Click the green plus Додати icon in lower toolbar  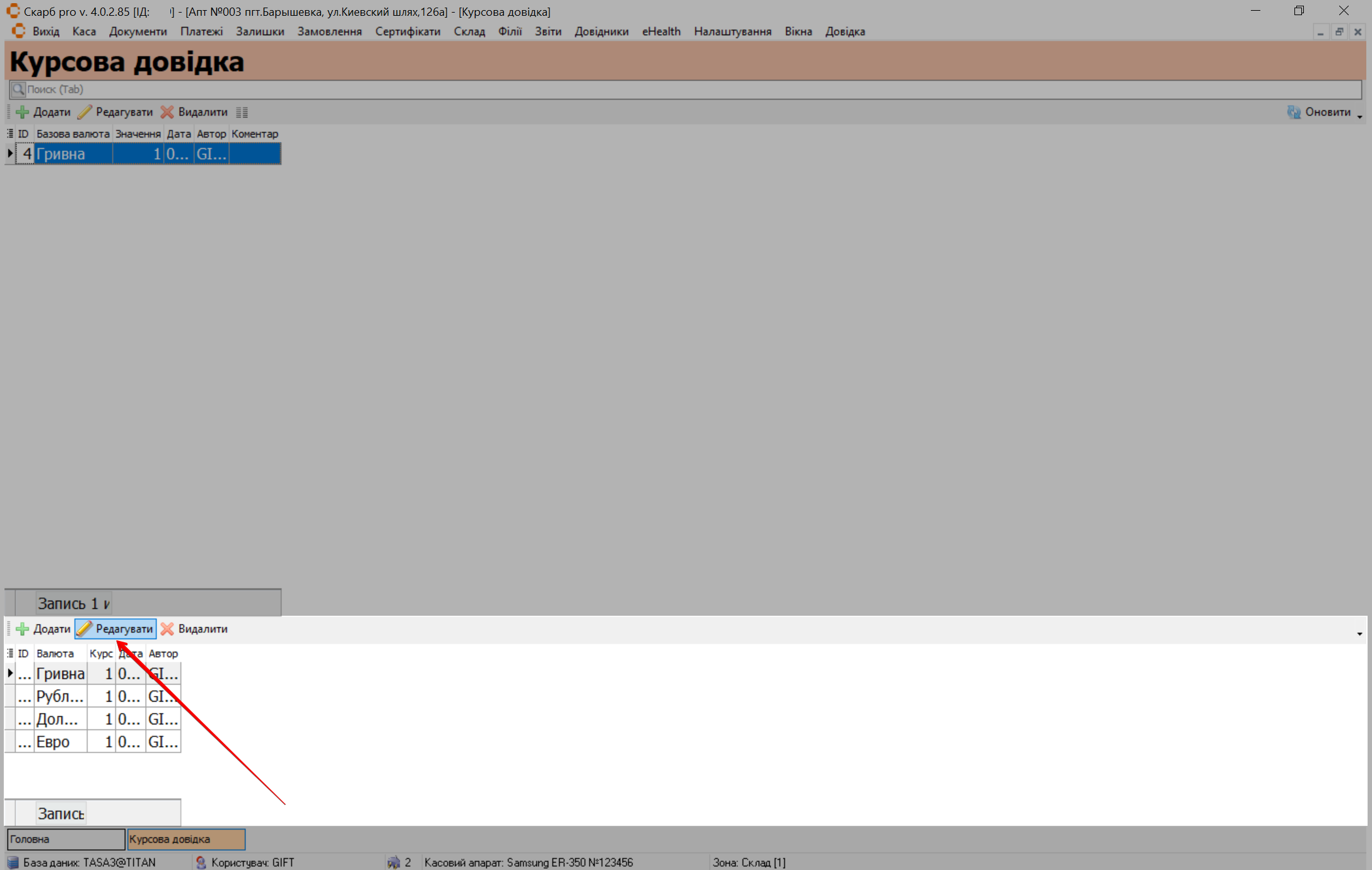[x=23, y=629]
